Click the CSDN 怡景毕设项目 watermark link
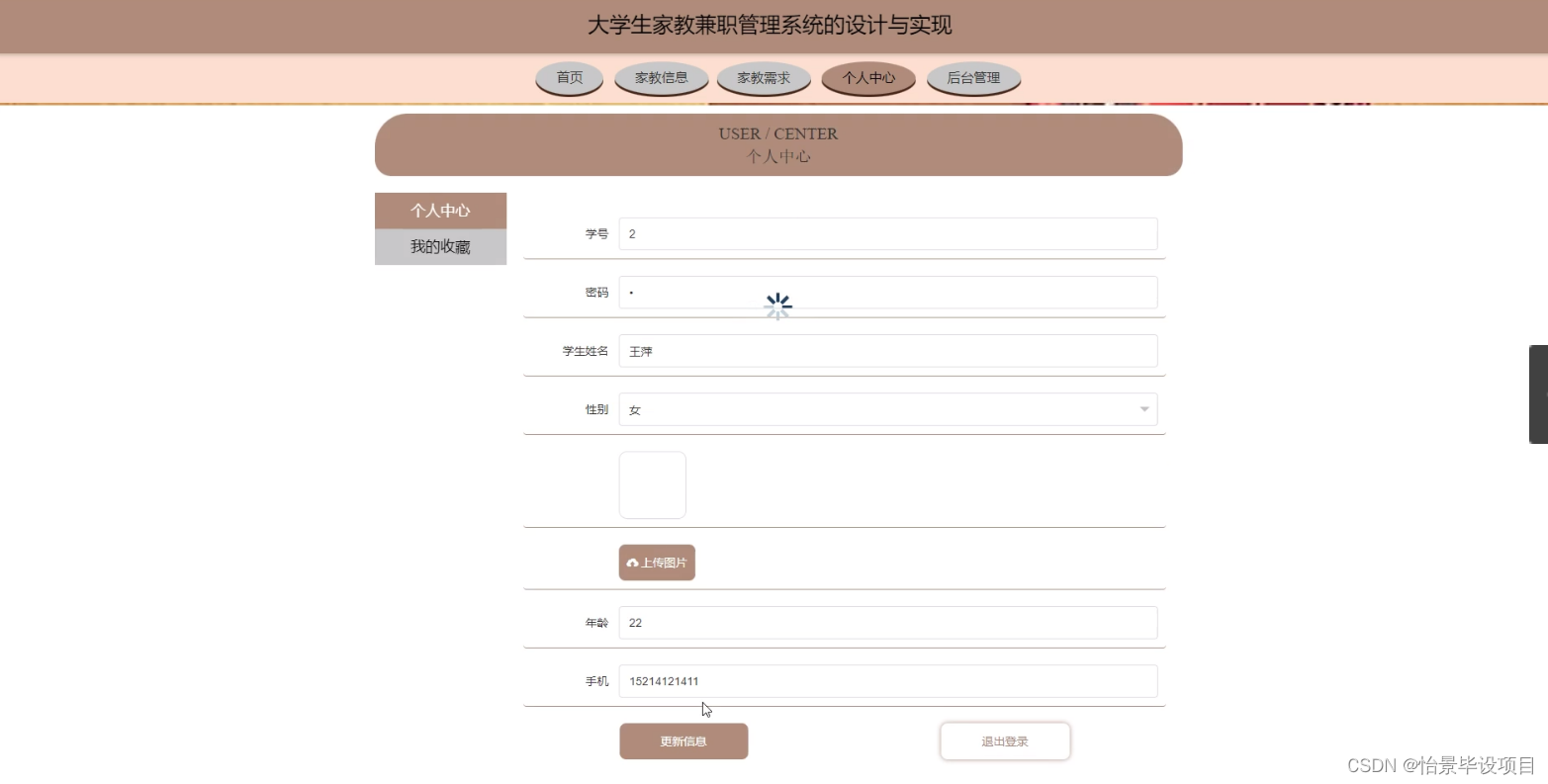1548x784 pixels. [1439, 764]
